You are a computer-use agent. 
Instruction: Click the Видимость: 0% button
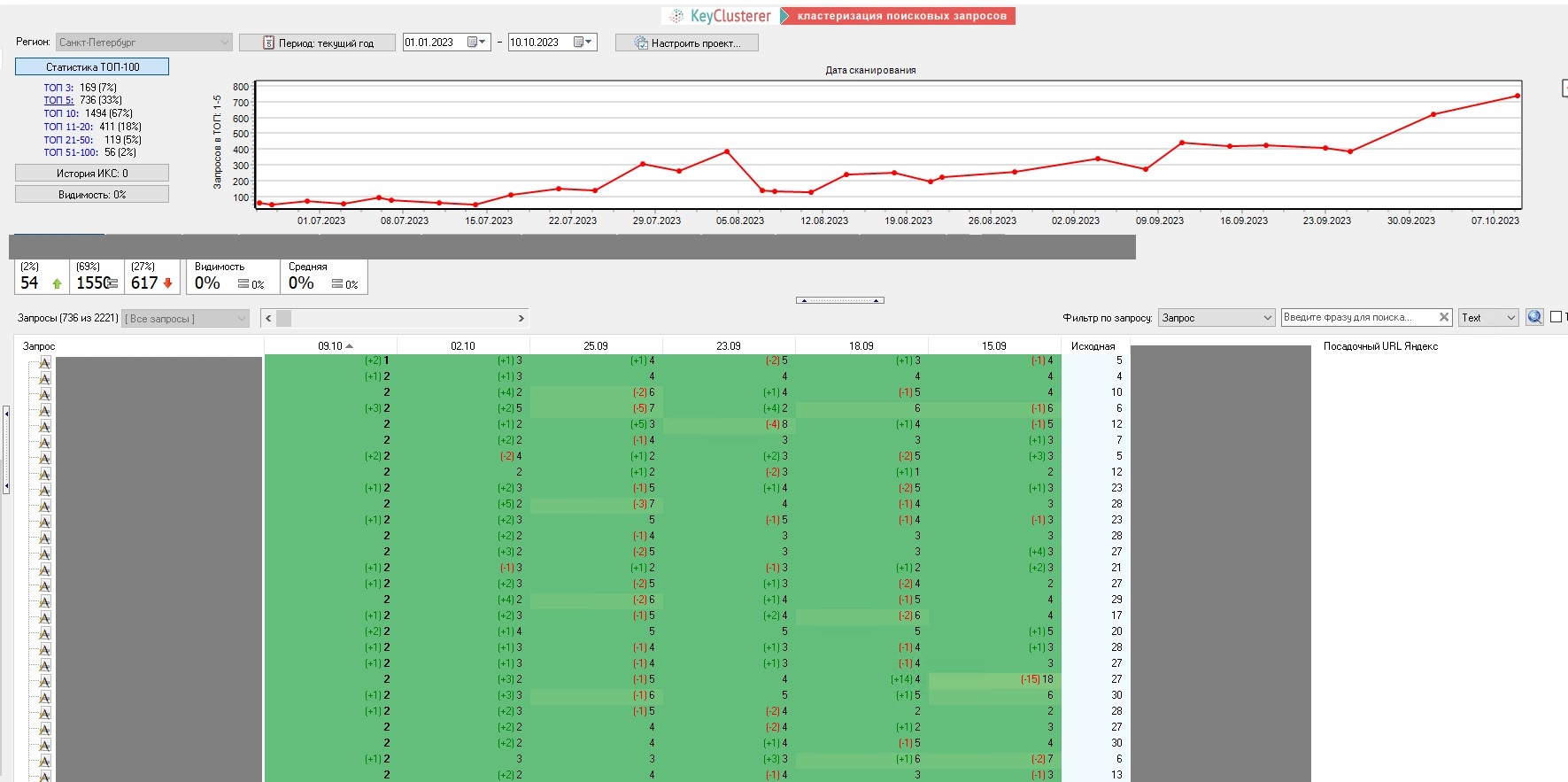point(92,195)
